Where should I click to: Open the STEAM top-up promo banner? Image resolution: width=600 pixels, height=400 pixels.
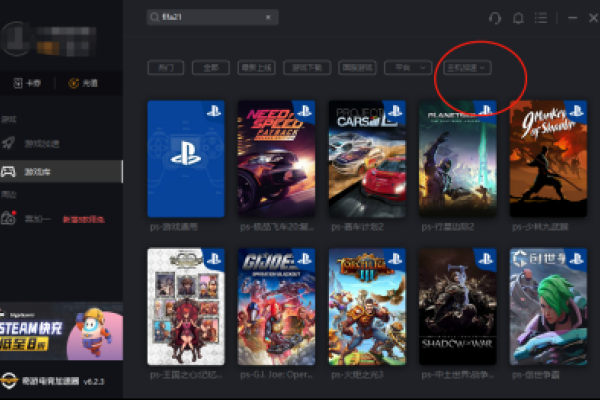click(61, 331)
